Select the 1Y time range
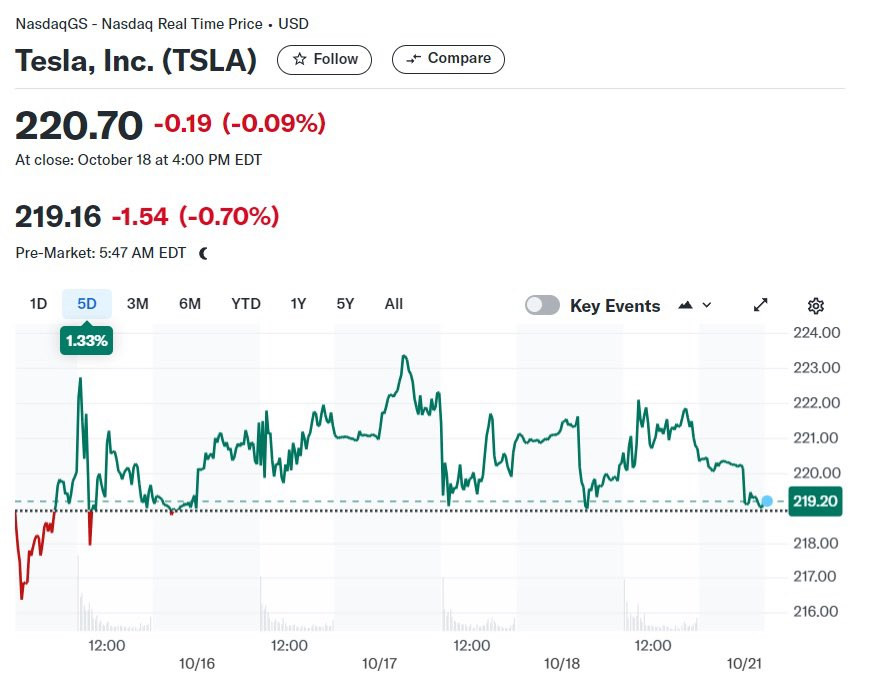 pos(298,304)
